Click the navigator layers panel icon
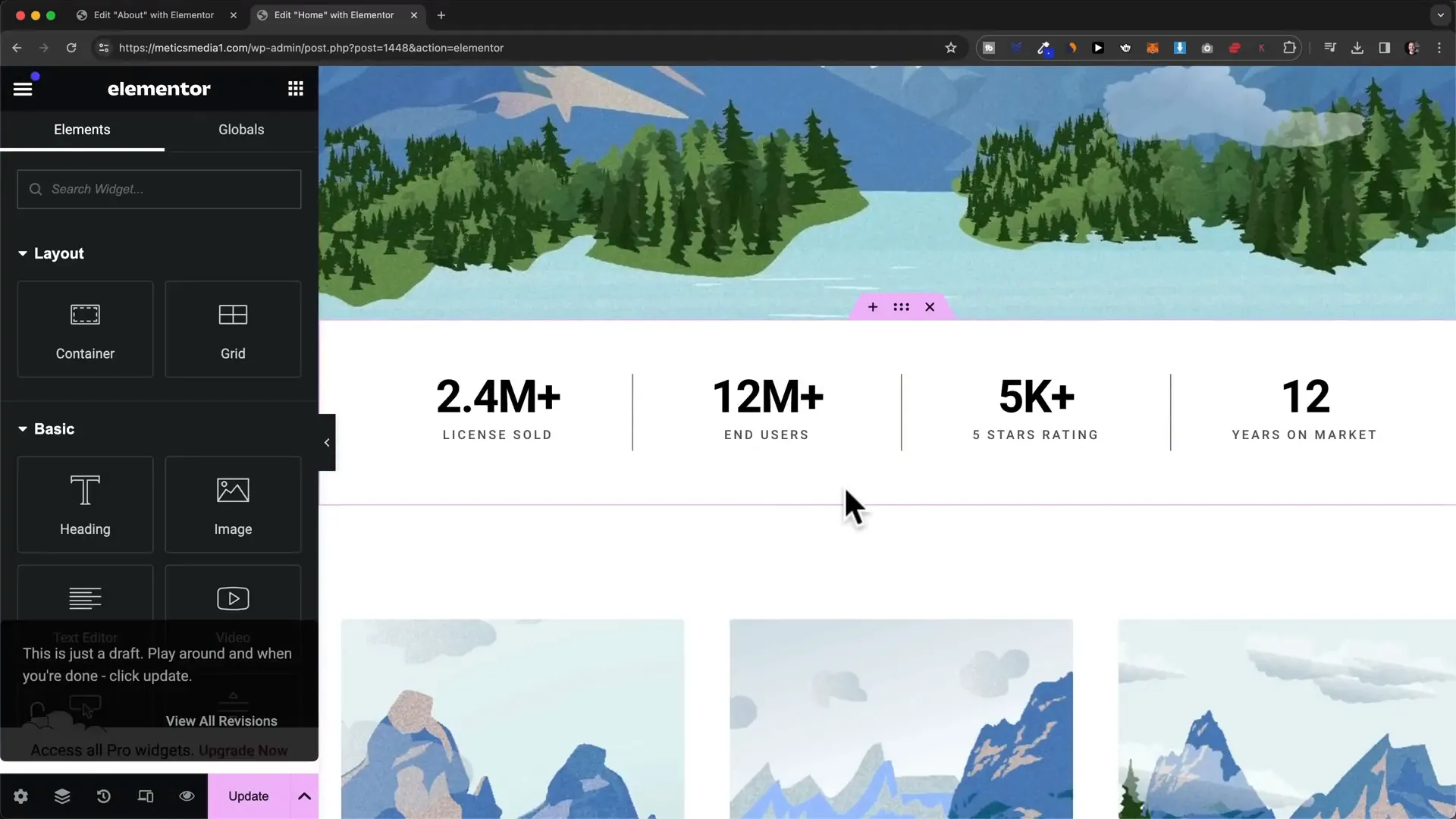This screenshot has width=1456, height=819. coord(62,795)
